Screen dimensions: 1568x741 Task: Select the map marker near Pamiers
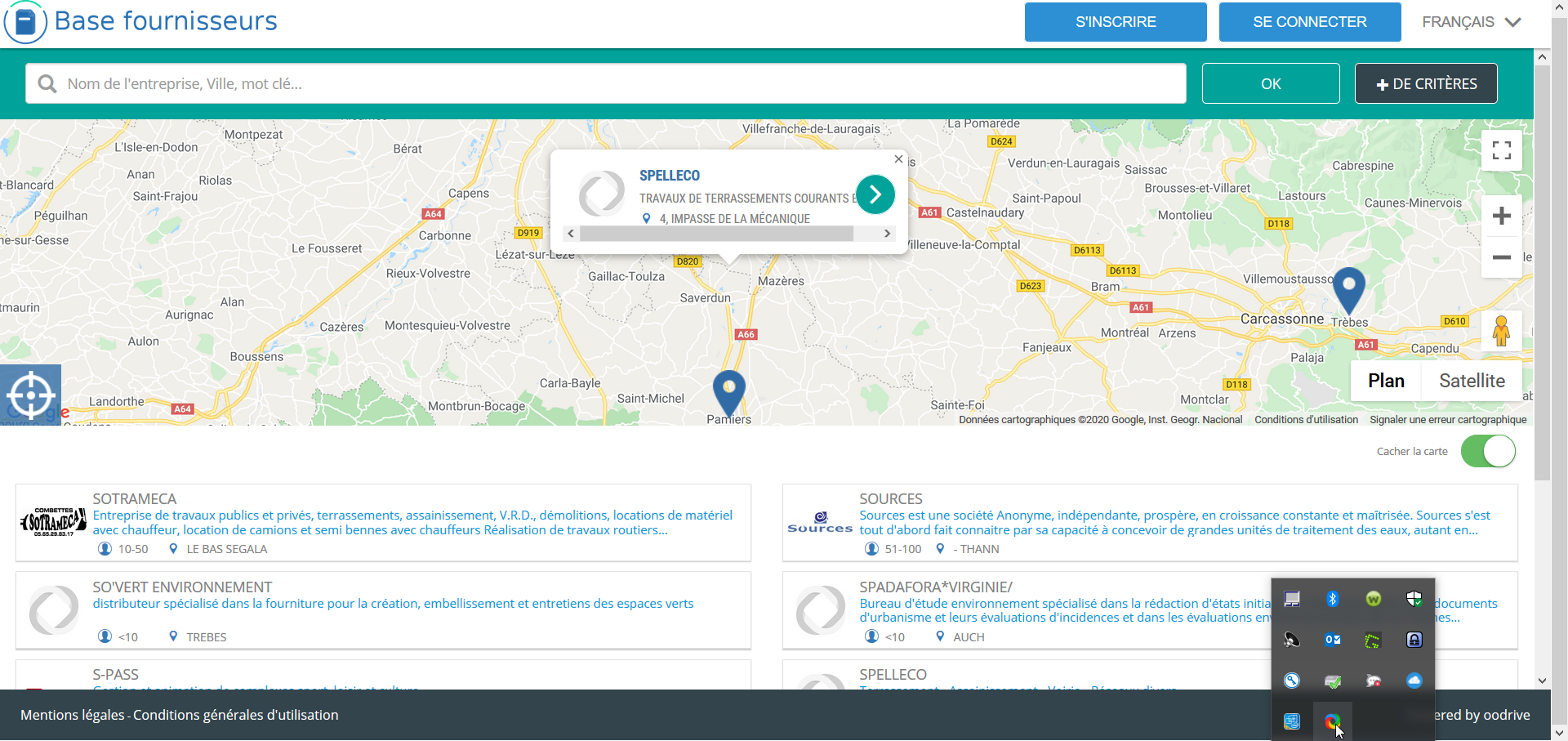(x=729, y=393)
